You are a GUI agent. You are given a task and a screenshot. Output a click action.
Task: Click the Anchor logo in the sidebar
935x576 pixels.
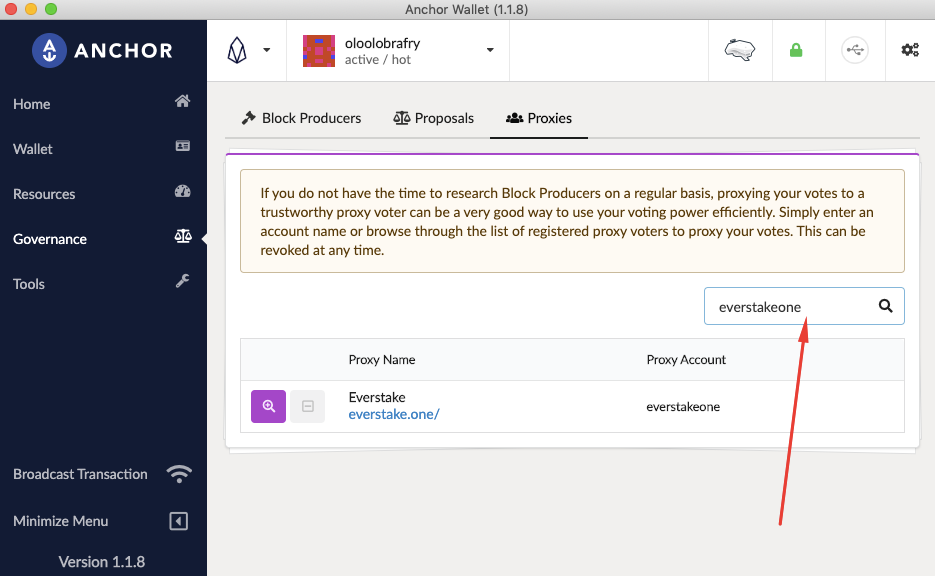coord(102,51)
